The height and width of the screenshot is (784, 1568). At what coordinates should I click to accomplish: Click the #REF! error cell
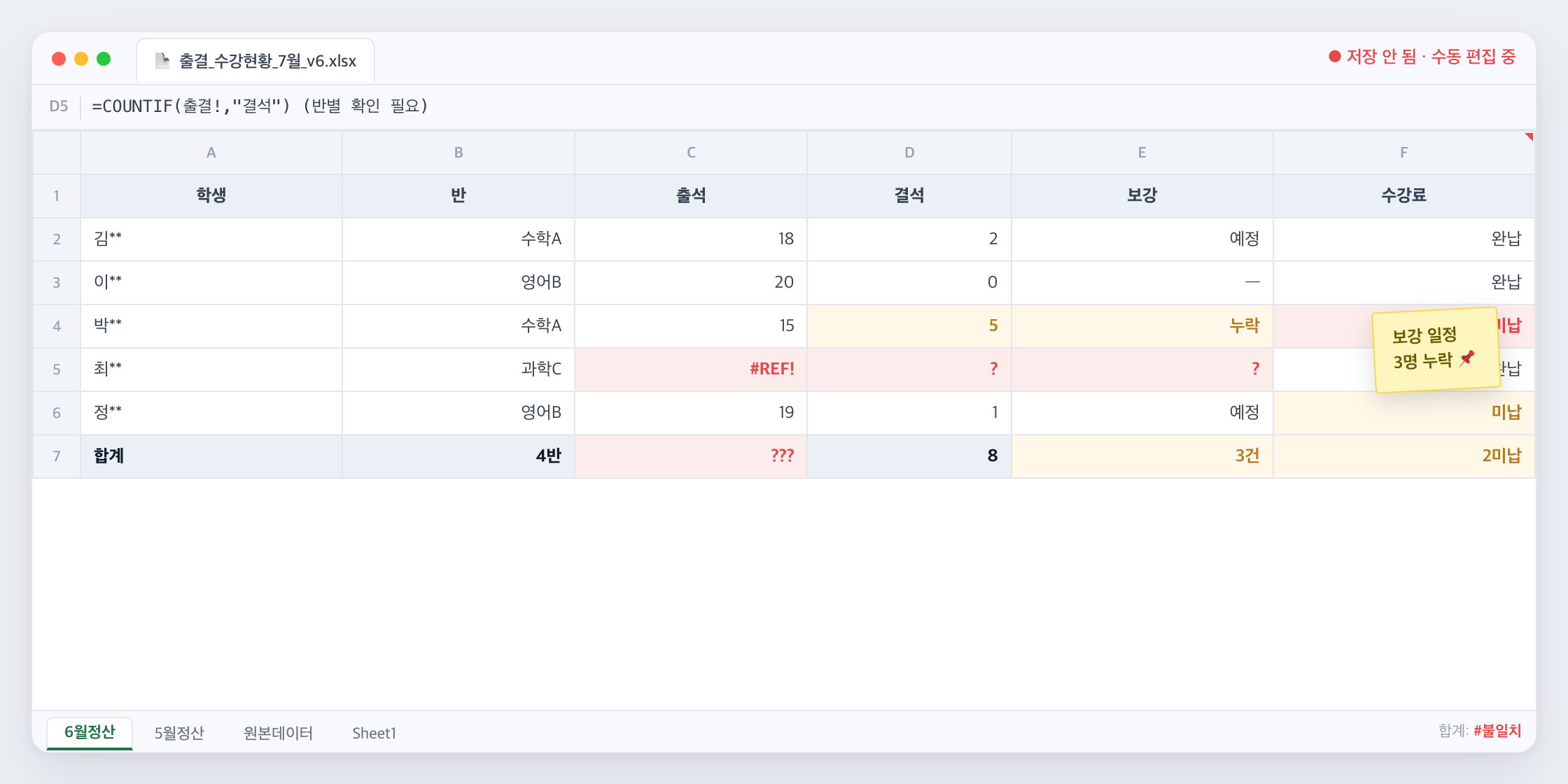click(691, 370)
